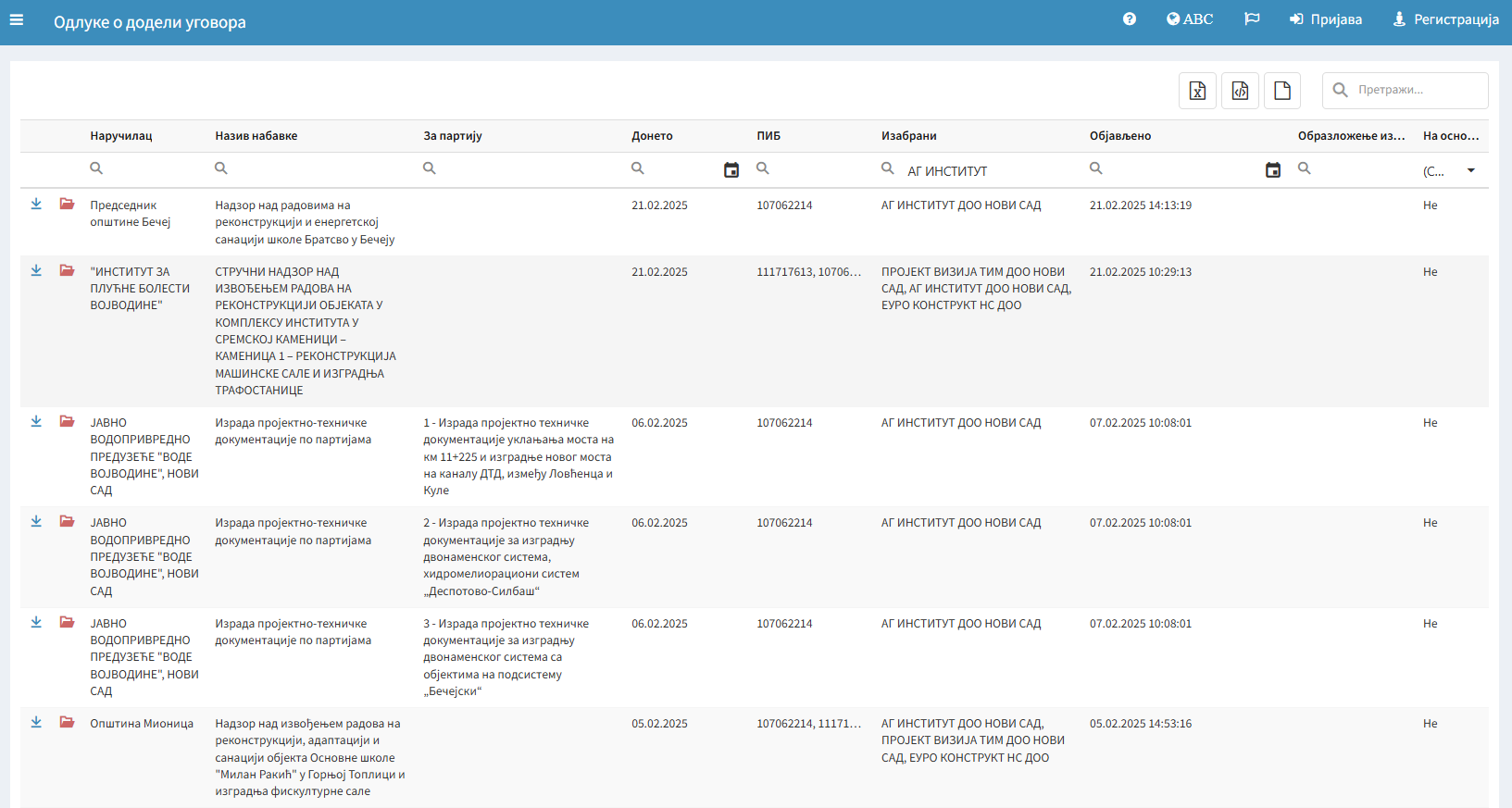1512x808 pixels.
Task: Export table to Excel file
Action: (x=1197, y=91)
